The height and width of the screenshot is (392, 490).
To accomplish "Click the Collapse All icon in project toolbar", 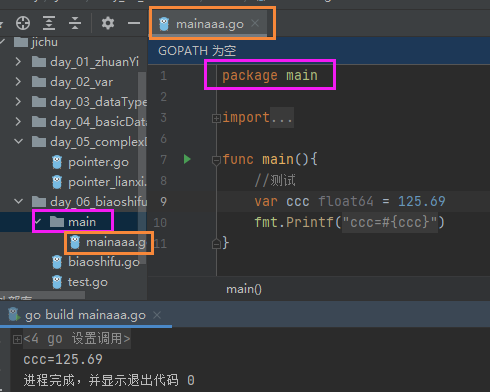I will (x=75, y=23).
